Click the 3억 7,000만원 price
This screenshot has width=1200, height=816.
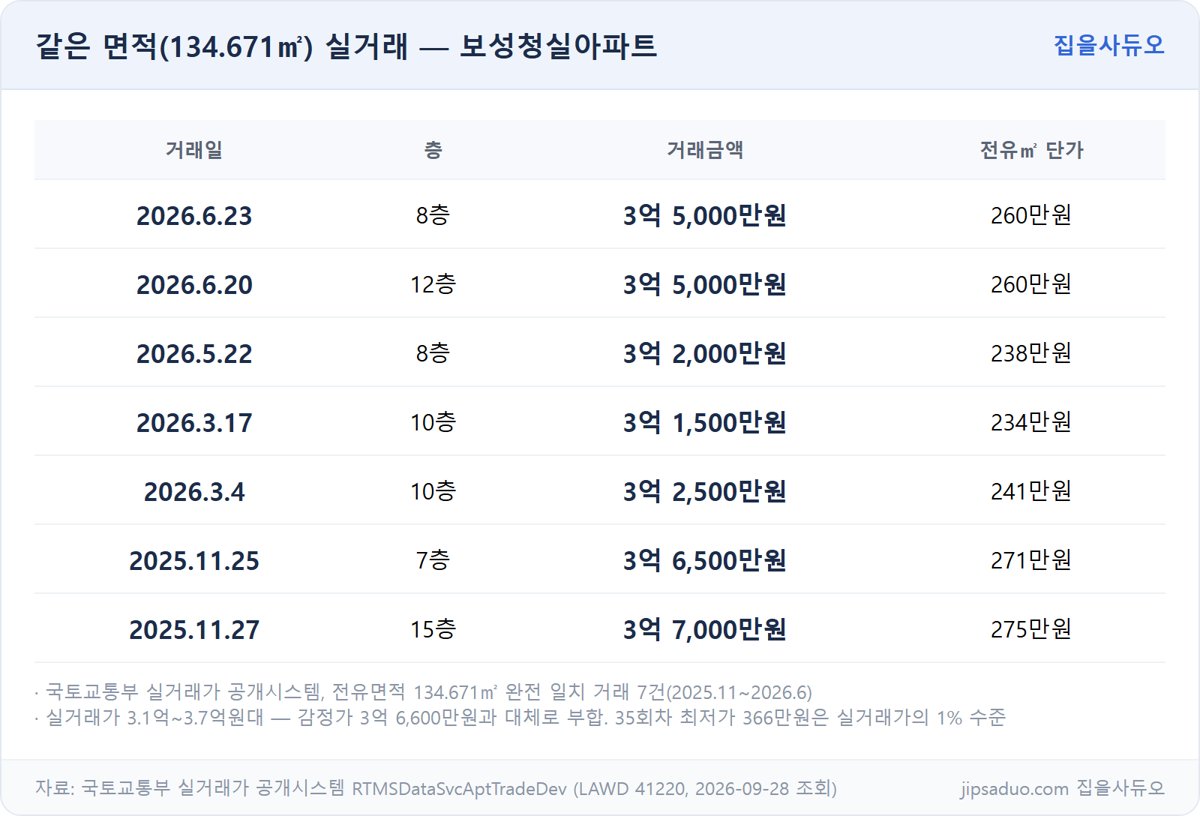pyautogui.click(x=705, y=630)
